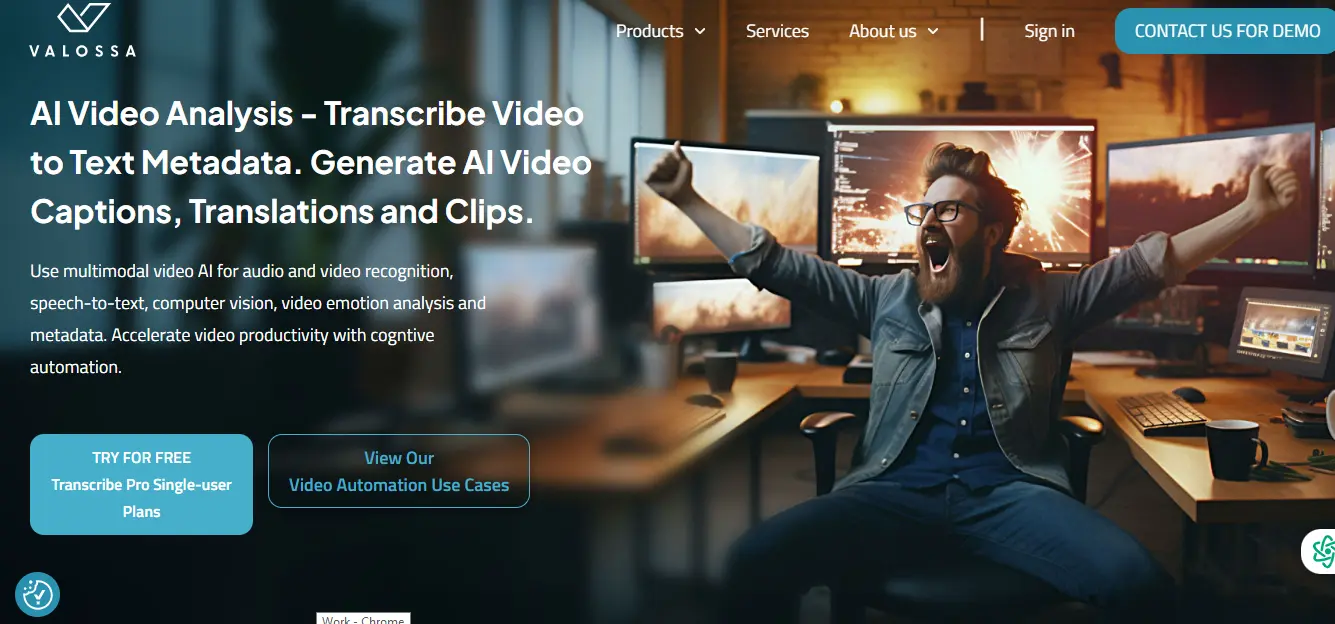This screenshot has width=1335, height=624.
Task: Click the Work - Chrome tooltip label
Action: coord(363,619)
